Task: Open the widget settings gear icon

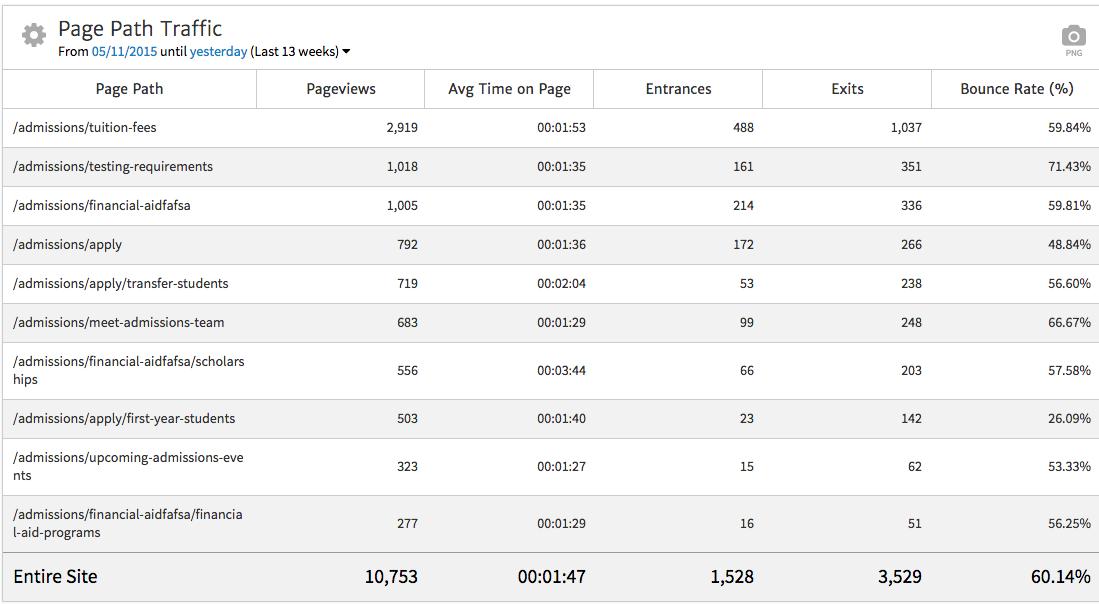Action: point(34,36)
